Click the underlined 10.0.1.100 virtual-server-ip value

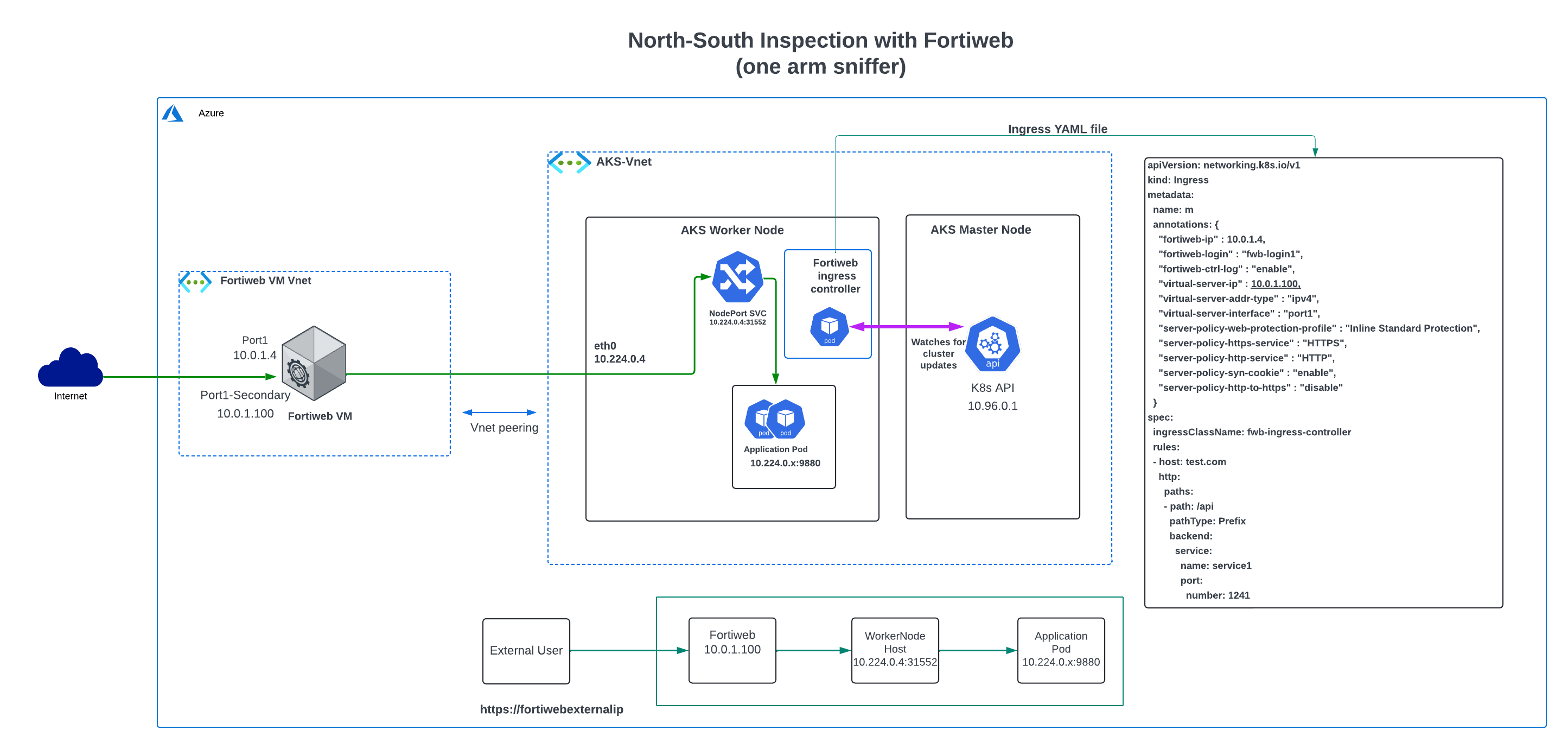(1275, 284)
